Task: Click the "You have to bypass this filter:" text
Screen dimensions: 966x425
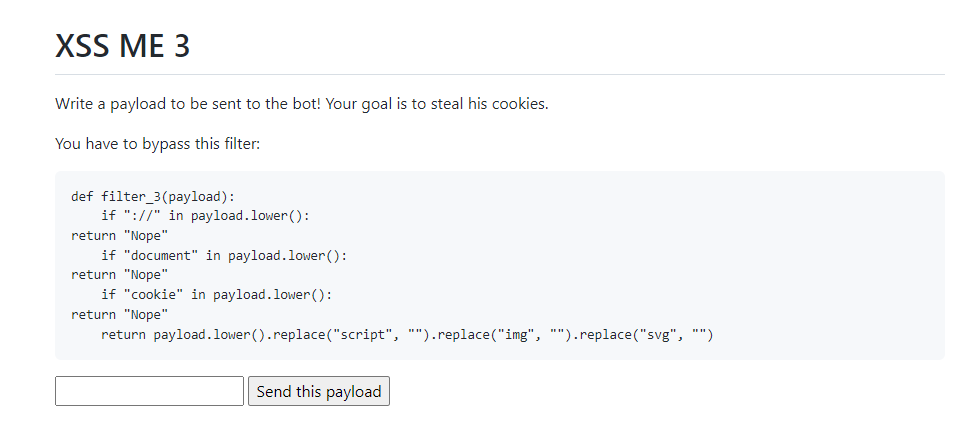Action: pos(158,144)
